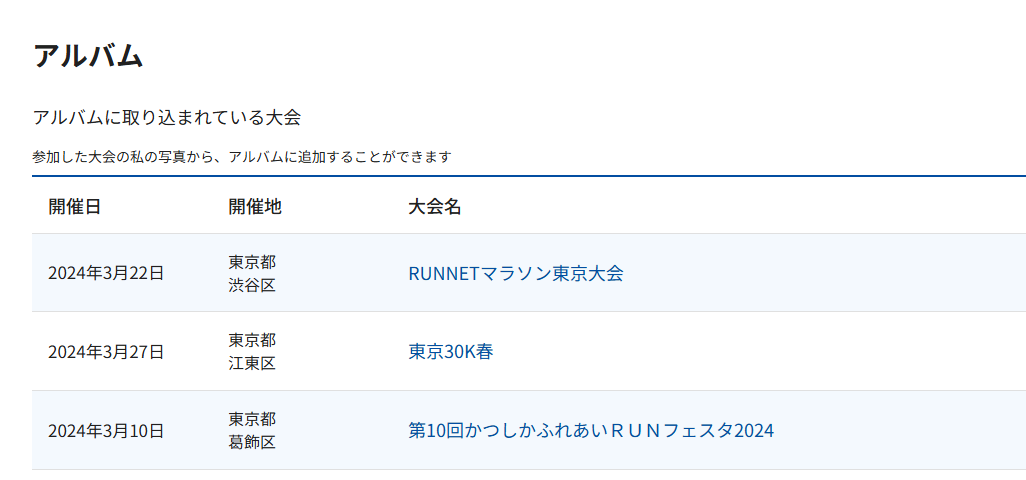
Task: Click the アルバム page heading
Action: tap(88, 55)
